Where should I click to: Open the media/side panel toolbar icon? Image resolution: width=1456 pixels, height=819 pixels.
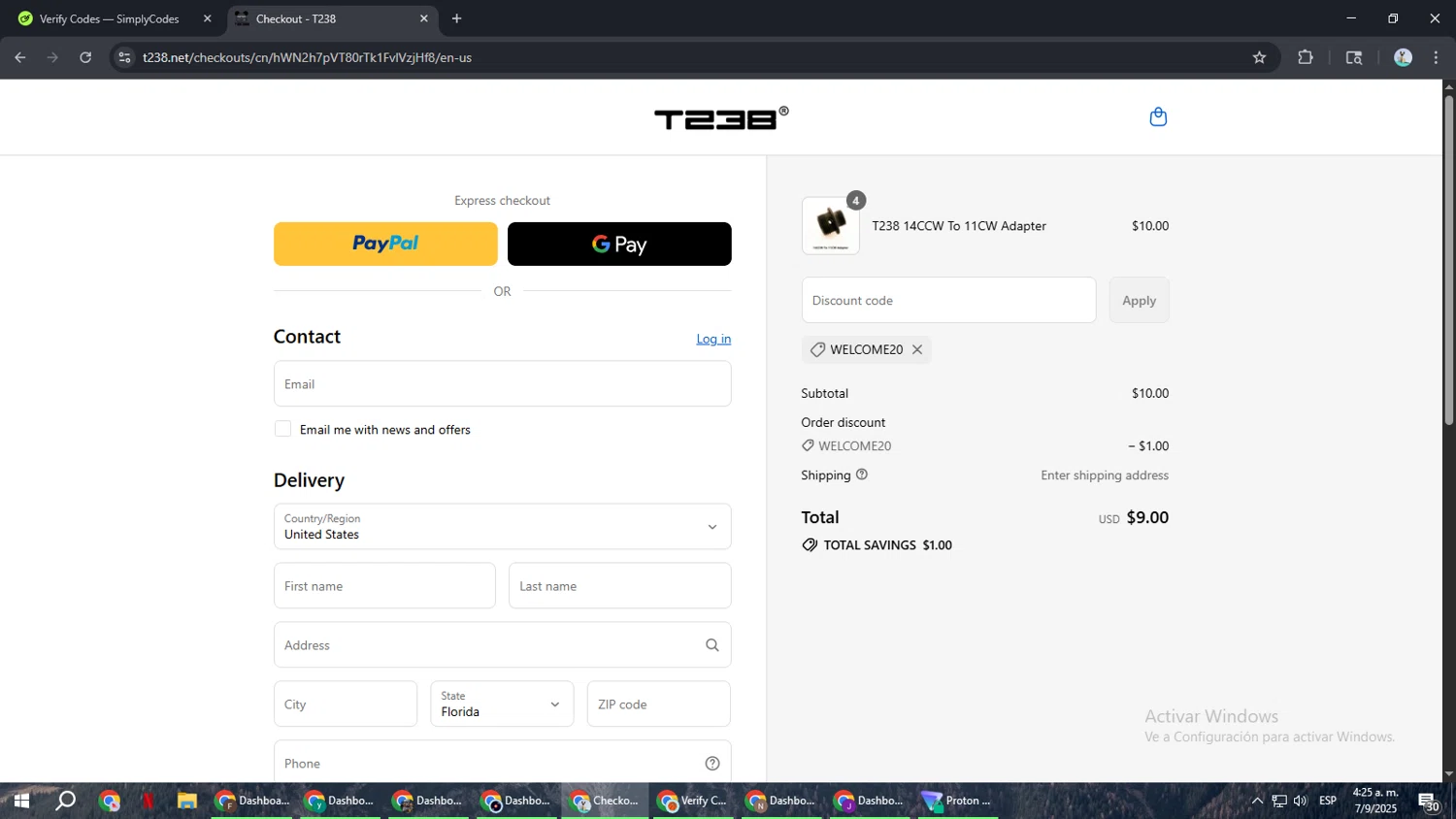tap(1354, 57)
